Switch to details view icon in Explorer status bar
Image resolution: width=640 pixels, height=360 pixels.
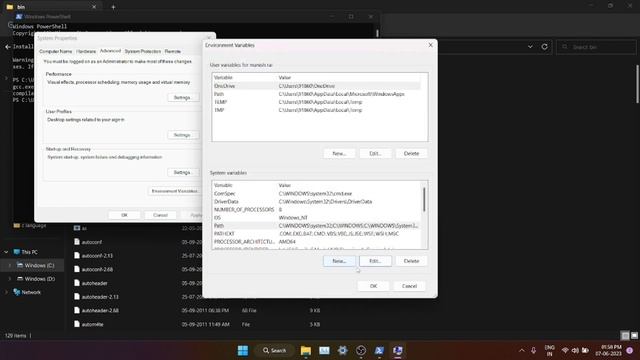click(x=625, y=336)
